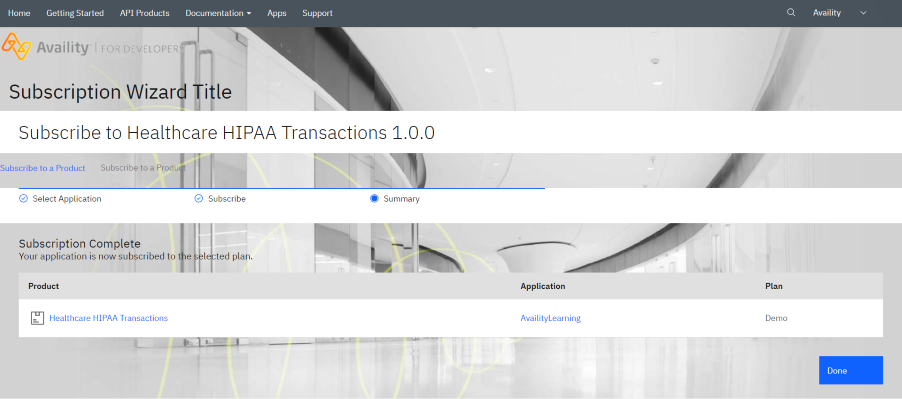Open Getting Started page

click(75, 13)
